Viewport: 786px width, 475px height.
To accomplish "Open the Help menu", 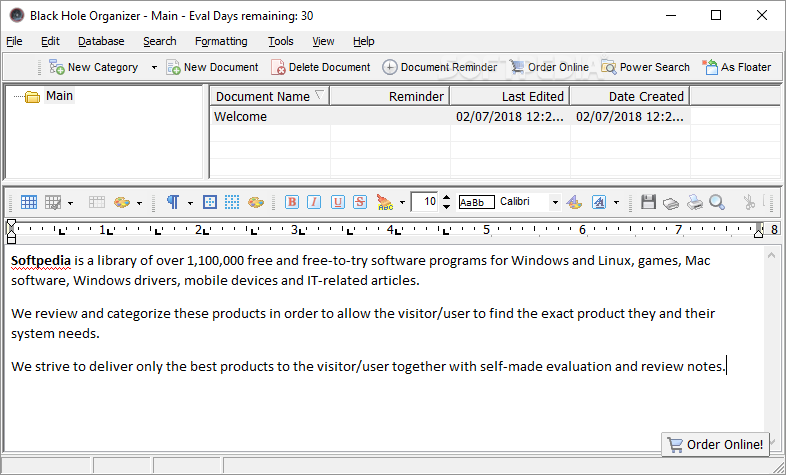I will coord(363,42).
